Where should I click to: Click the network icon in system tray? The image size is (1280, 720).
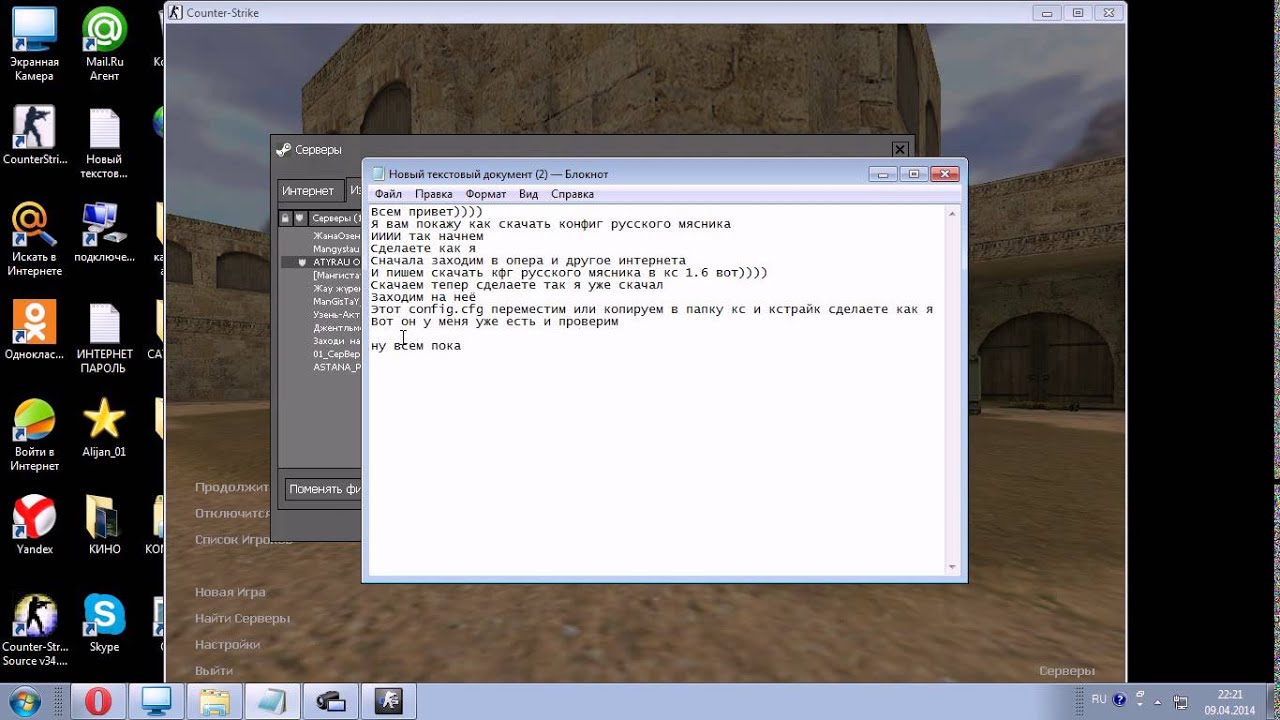click(1181, 701)
